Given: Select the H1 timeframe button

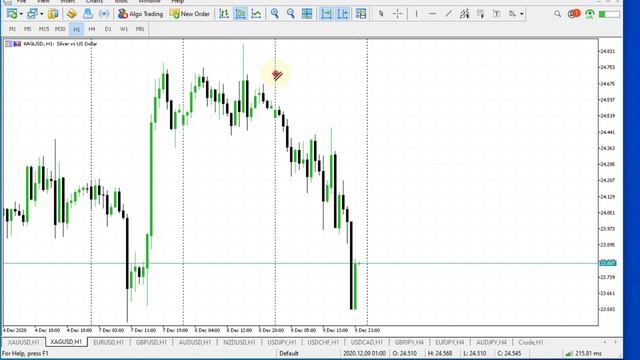Looking at the screenshot, I should (76, 29).
